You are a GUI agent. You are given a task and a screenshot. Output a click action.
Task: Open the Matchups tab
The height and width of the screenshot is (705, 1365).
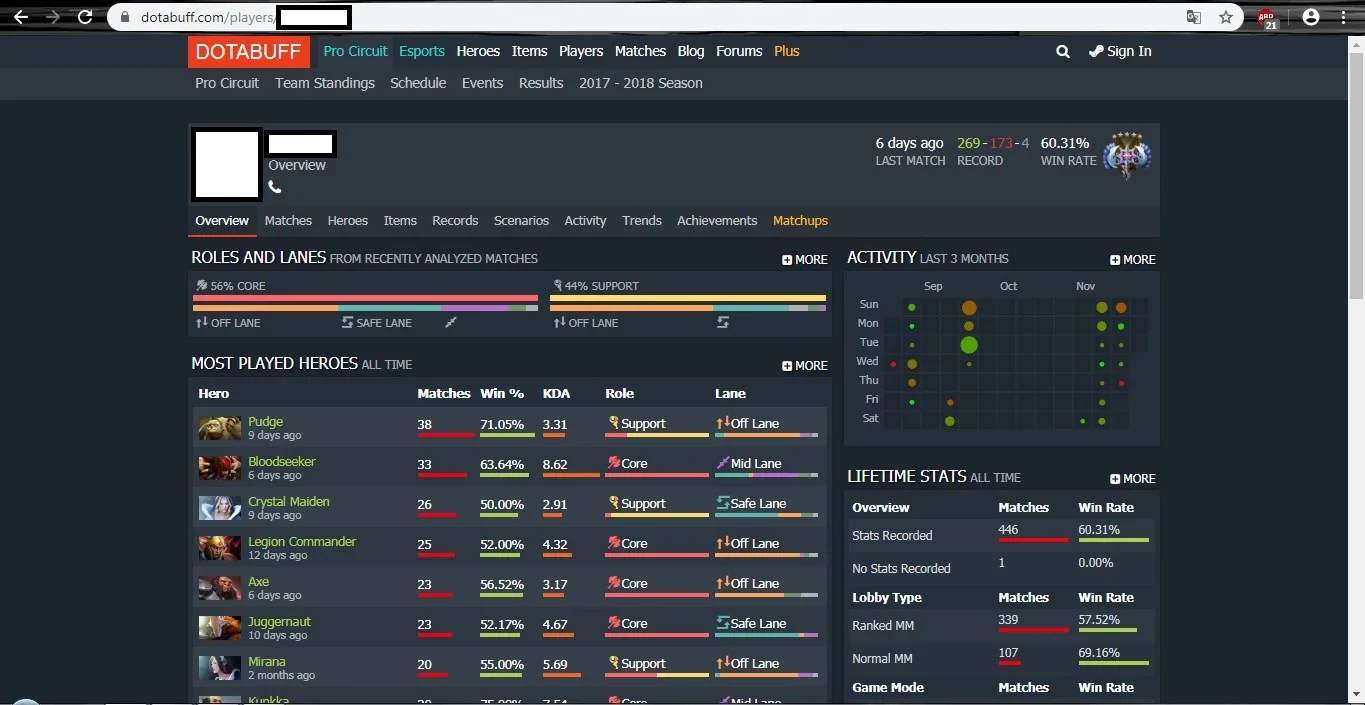point(800,220)
